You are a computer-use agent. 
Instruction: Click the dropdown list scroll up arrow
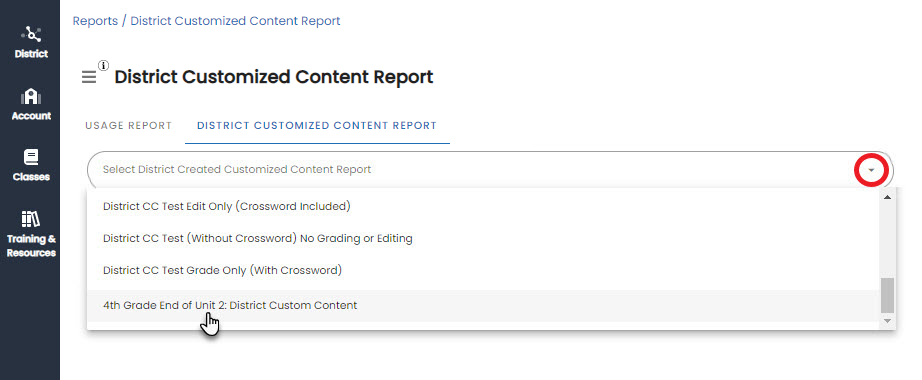click(887, 197)
